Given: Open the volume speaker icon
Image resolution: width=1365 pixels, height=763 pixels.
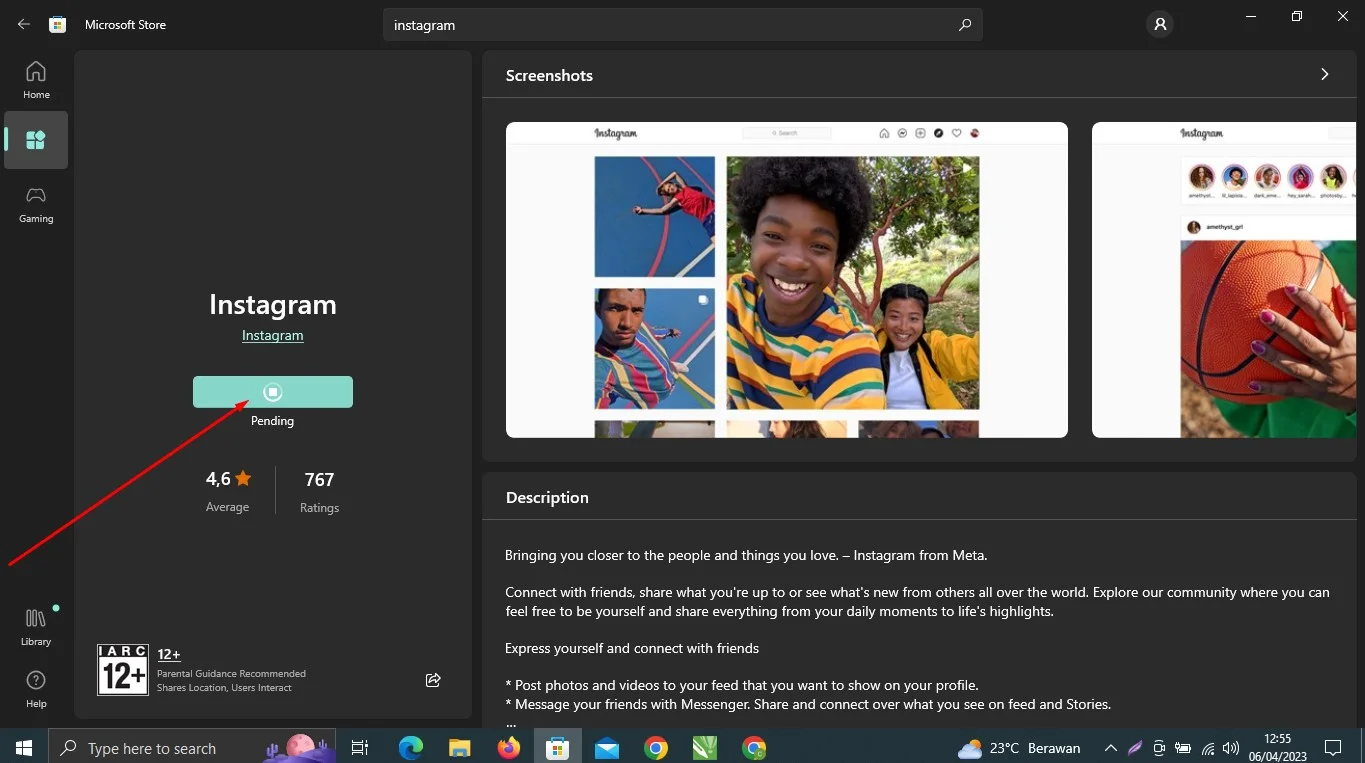Looking at the screenshot, I should click(x=1232, y=748).
